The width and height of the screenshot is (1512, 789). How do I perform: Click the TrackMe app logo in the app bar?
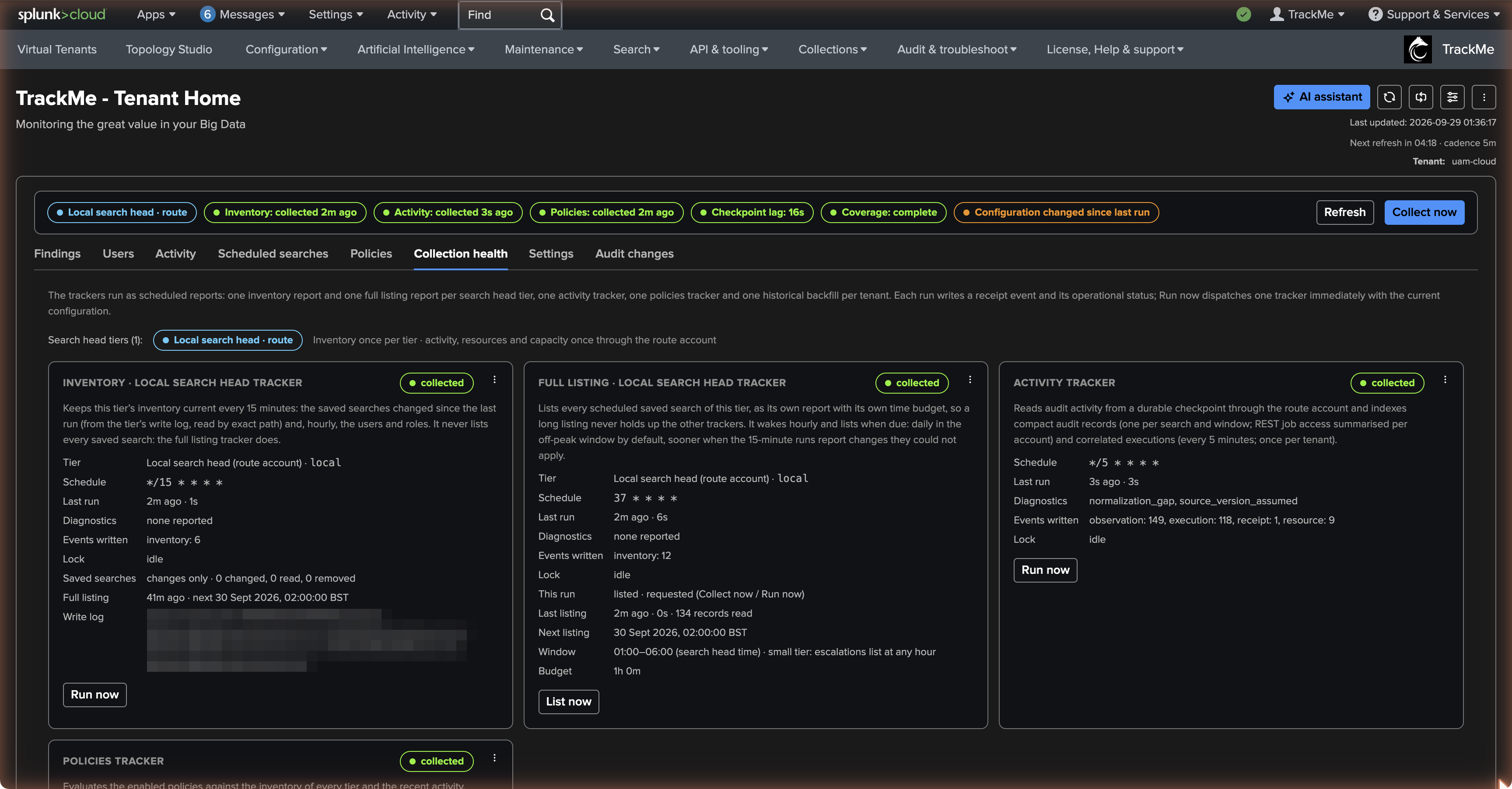(1417, 49)
